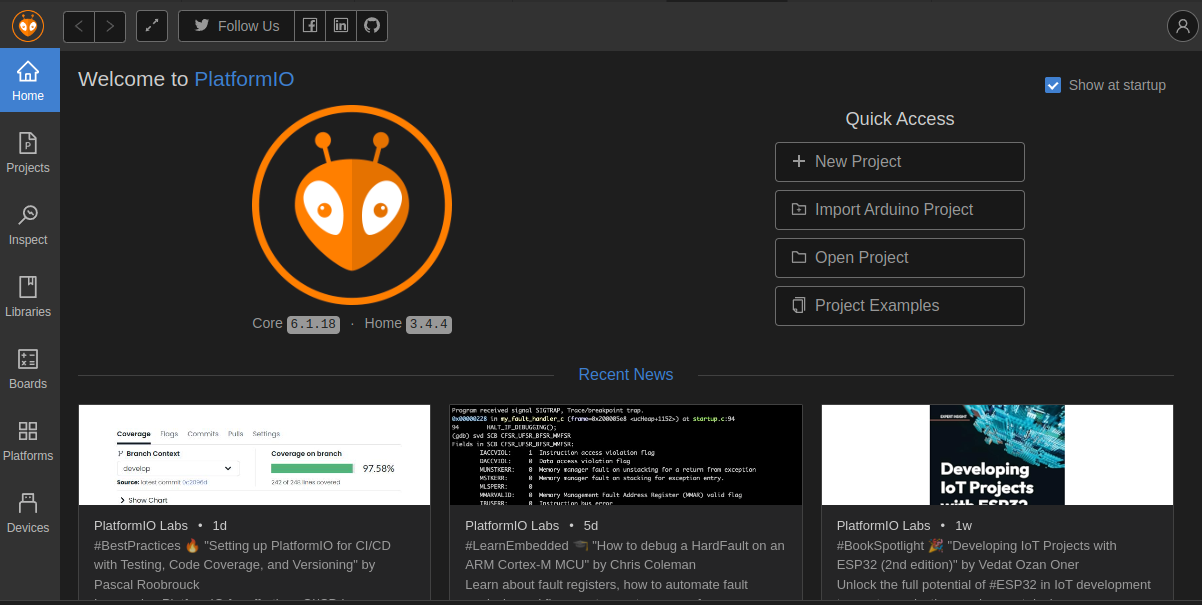Toggle the expand fullscreen arrows button

tap(152, 26)
